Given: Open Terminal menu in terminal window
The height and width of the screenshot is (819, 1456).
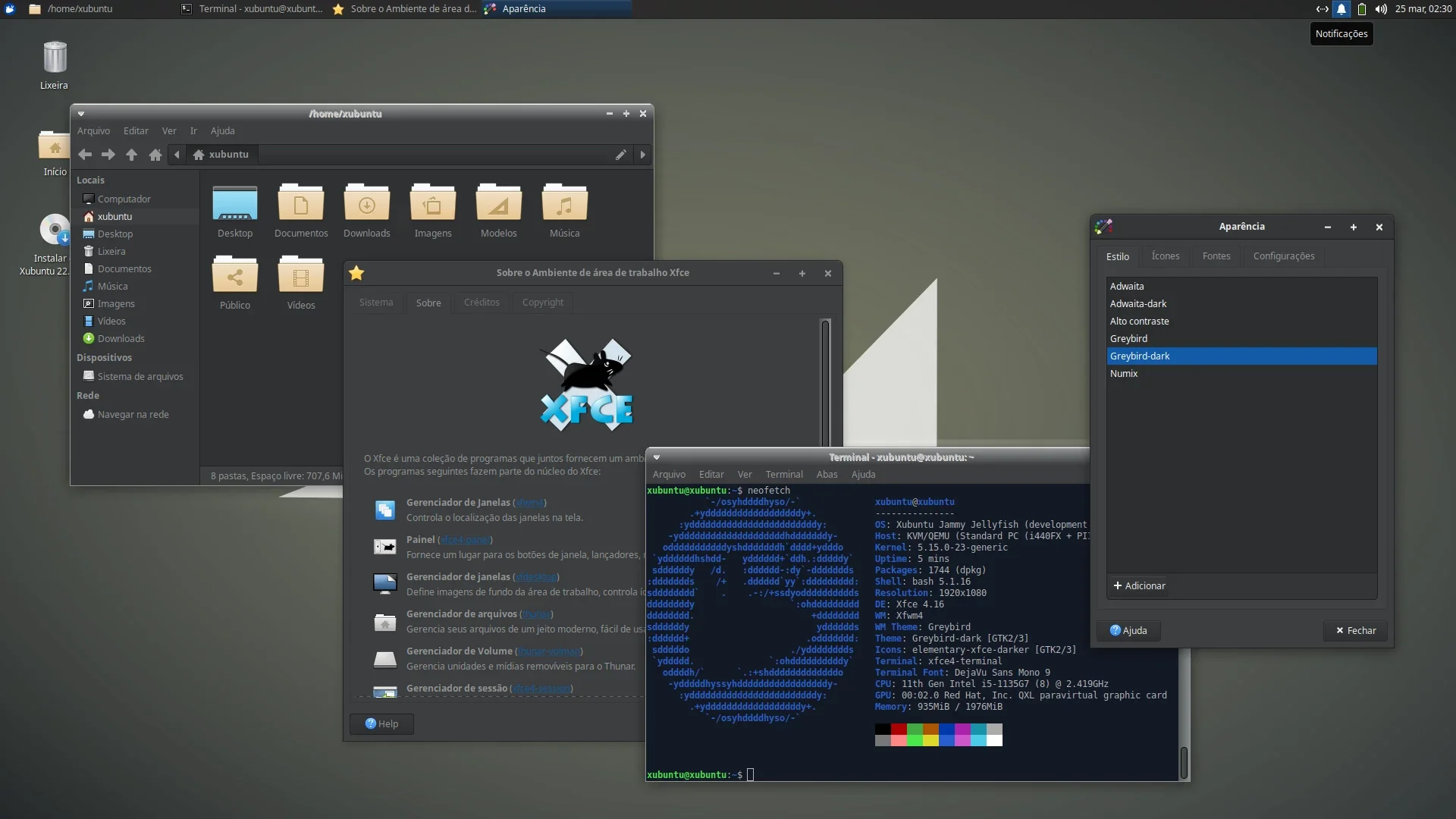Looking at the screenshot, I should point(784,475).
